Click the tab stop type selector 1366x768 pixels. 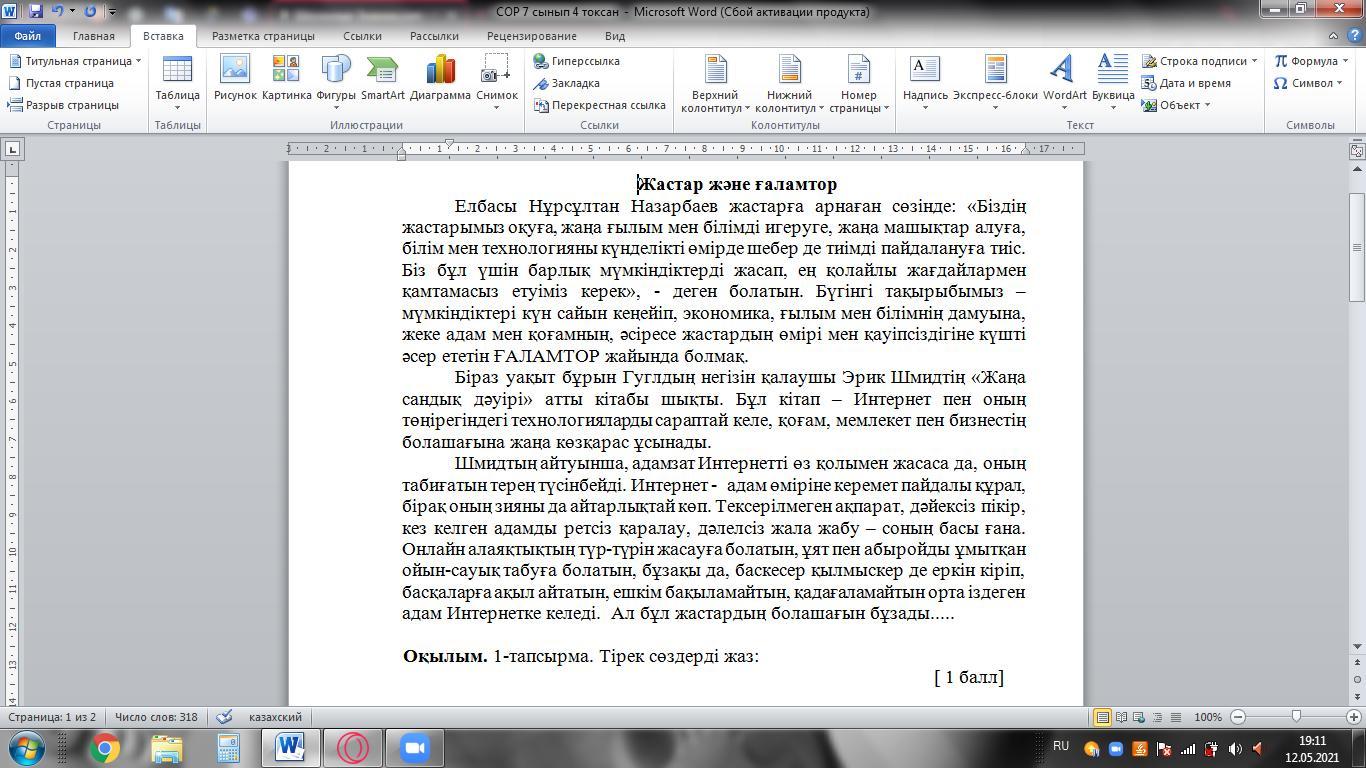[x=12, y=149]
